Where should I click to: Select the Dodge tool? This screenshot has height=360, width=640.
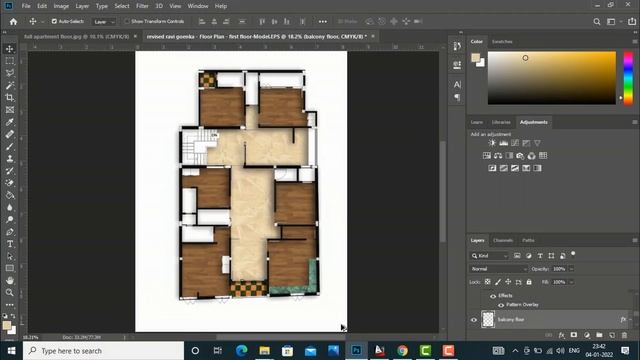point(10,220)
